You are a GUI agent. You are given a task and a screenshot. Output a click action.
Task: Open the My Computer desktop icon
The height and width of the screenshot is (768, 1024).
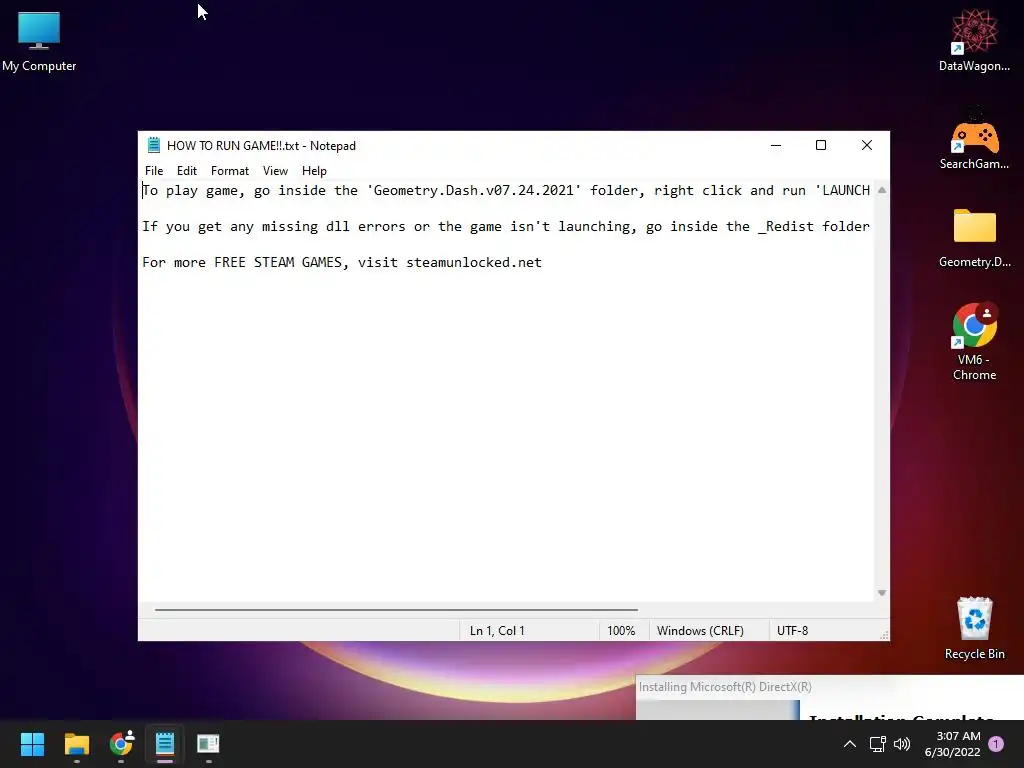click(39, 40)
